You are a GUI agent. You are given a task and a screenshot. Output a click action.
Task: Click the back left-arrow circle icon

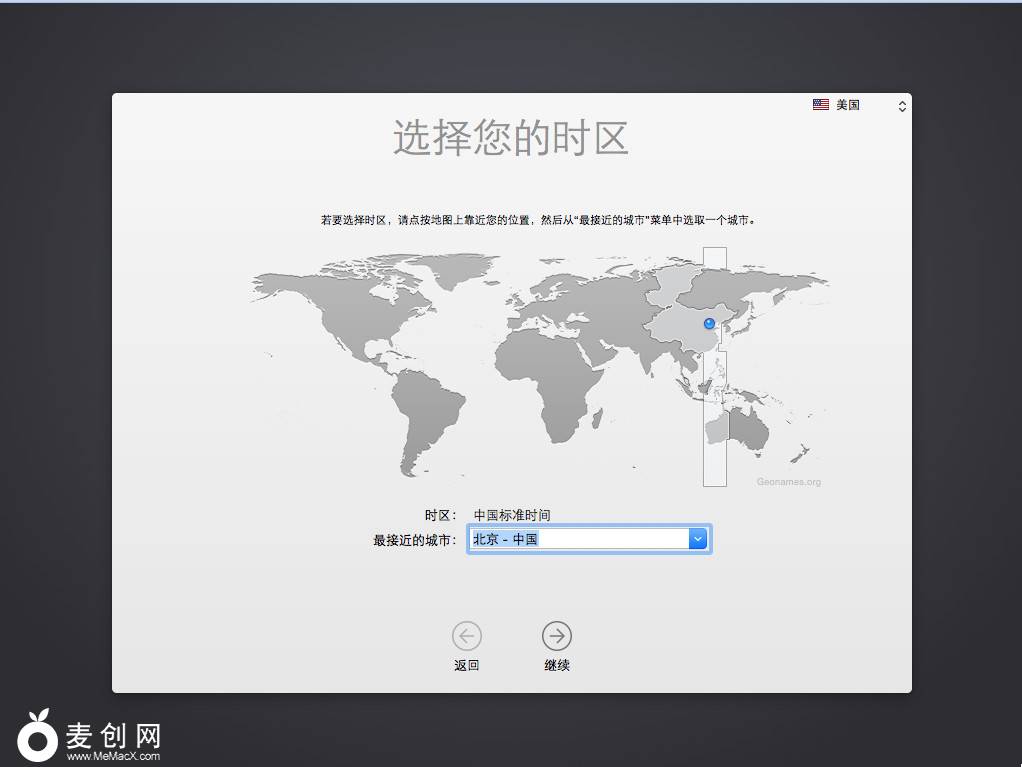click(x=466, y=635)
